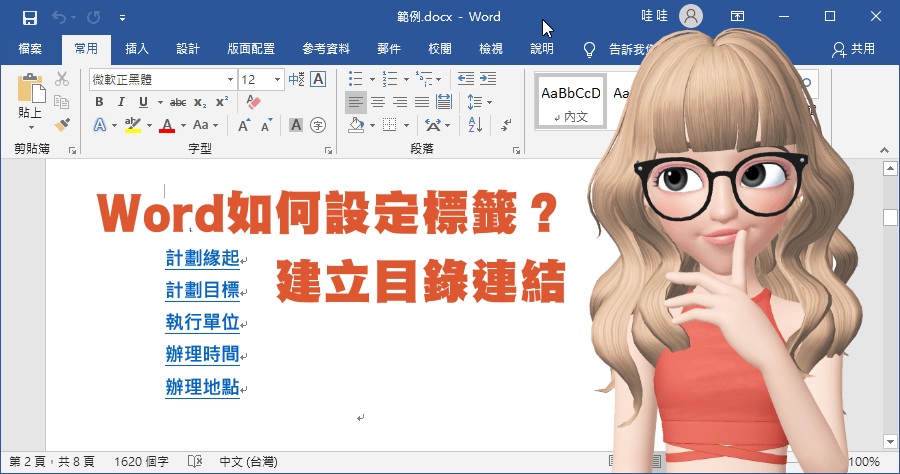
Task: Toggle Italic formatting
Action: (x=121, y=102)
